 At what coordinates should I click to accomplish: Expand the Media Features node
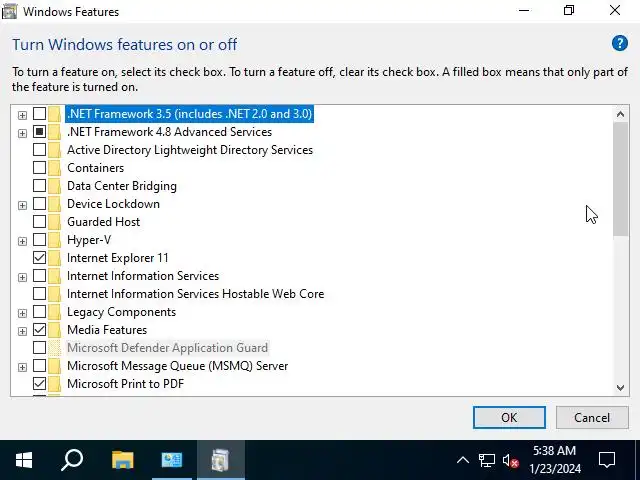pos(22,331)
